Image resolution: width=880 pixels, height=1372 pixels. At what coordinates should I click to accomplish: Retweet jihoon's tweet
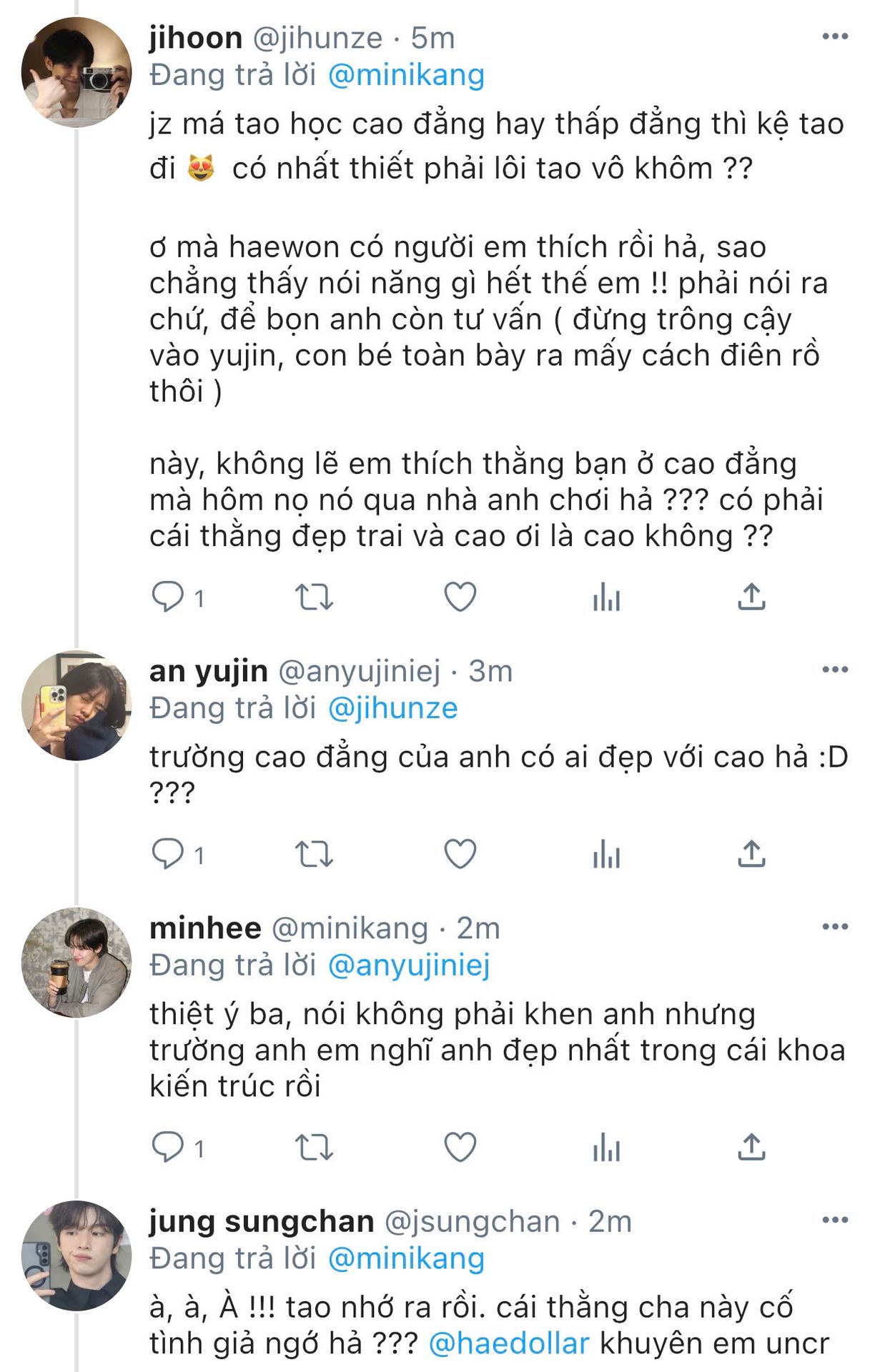(x=314, y=597)
